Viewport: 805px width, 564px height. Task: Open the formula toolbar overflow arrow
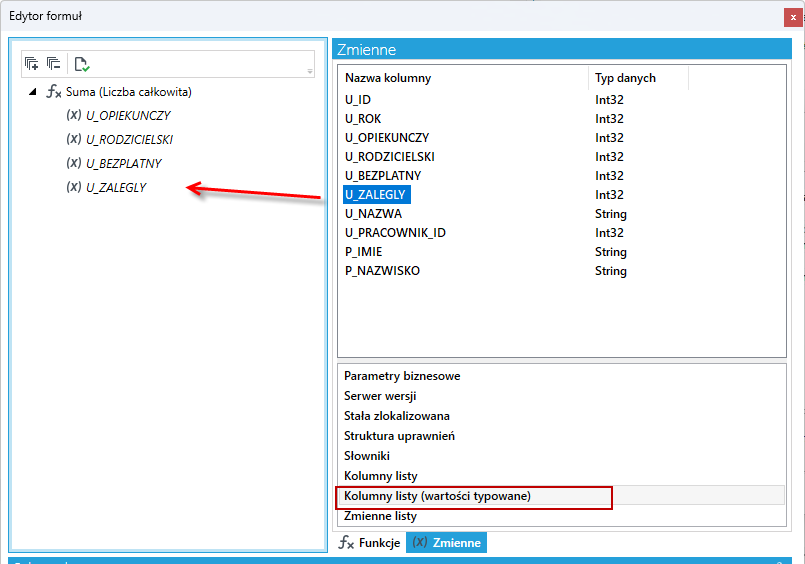[x=310, y=71]
